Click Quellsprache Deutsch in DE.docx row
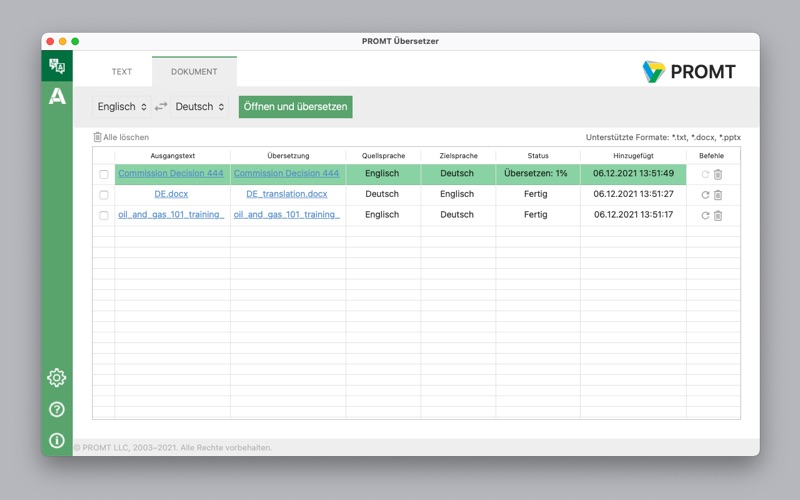 [x=382, y=194]
